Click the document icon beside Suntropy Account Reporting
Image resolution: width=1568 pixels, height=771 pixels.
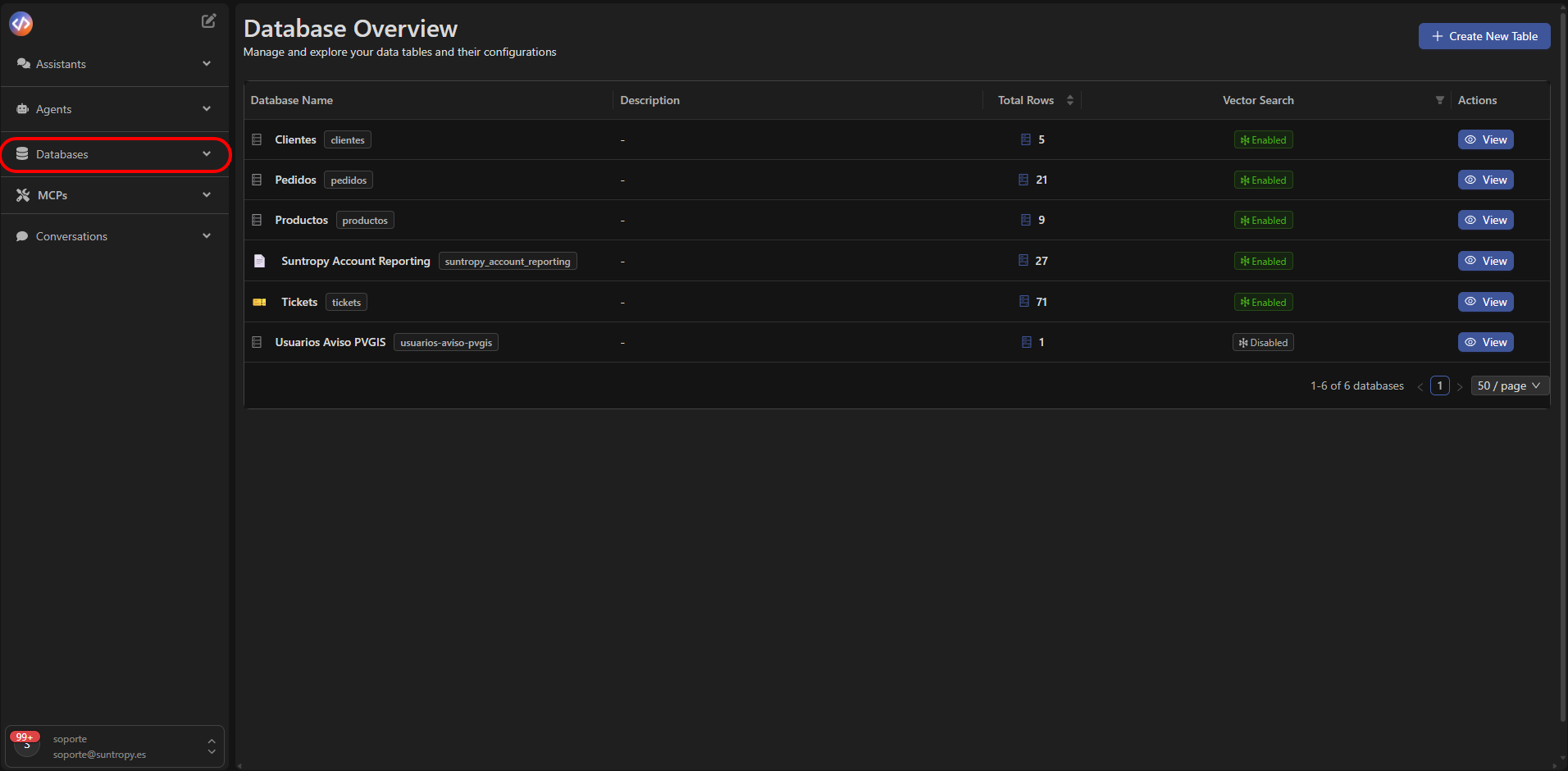pos(259,261)
